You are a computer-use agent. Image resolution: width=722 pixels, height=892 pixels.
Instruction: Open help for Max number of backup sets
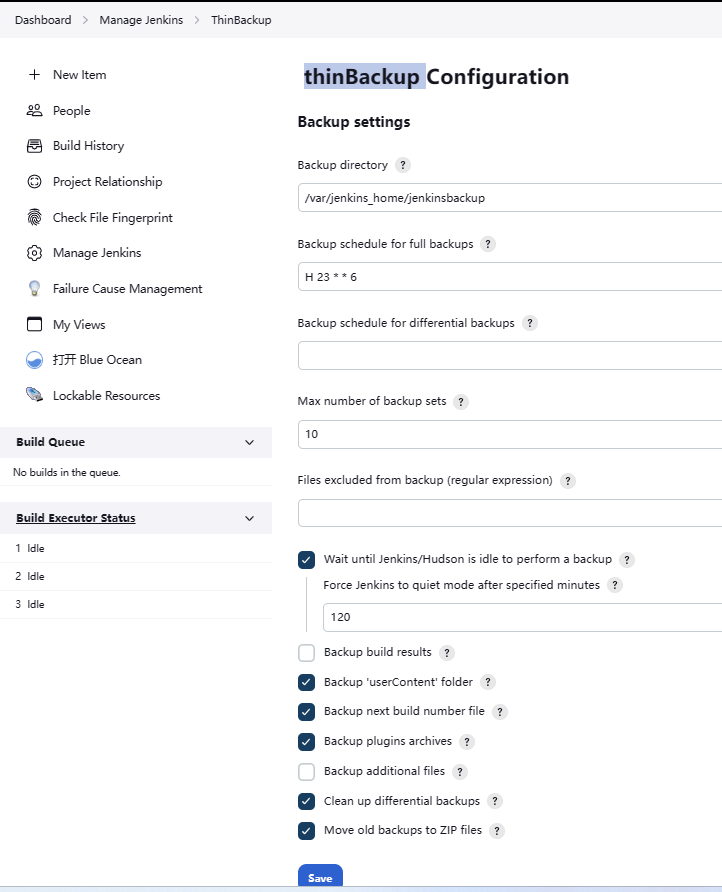click(x=461, y=402)
